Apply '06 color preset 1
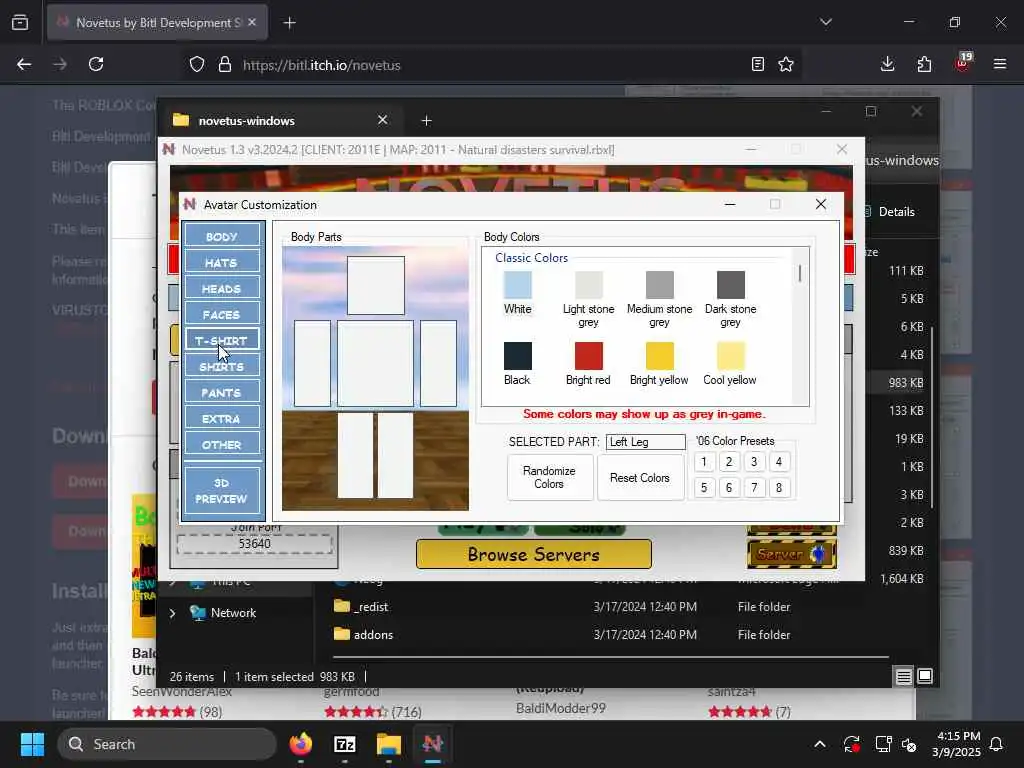This screenshot has height=768, width=1024. tap(704, 462)
